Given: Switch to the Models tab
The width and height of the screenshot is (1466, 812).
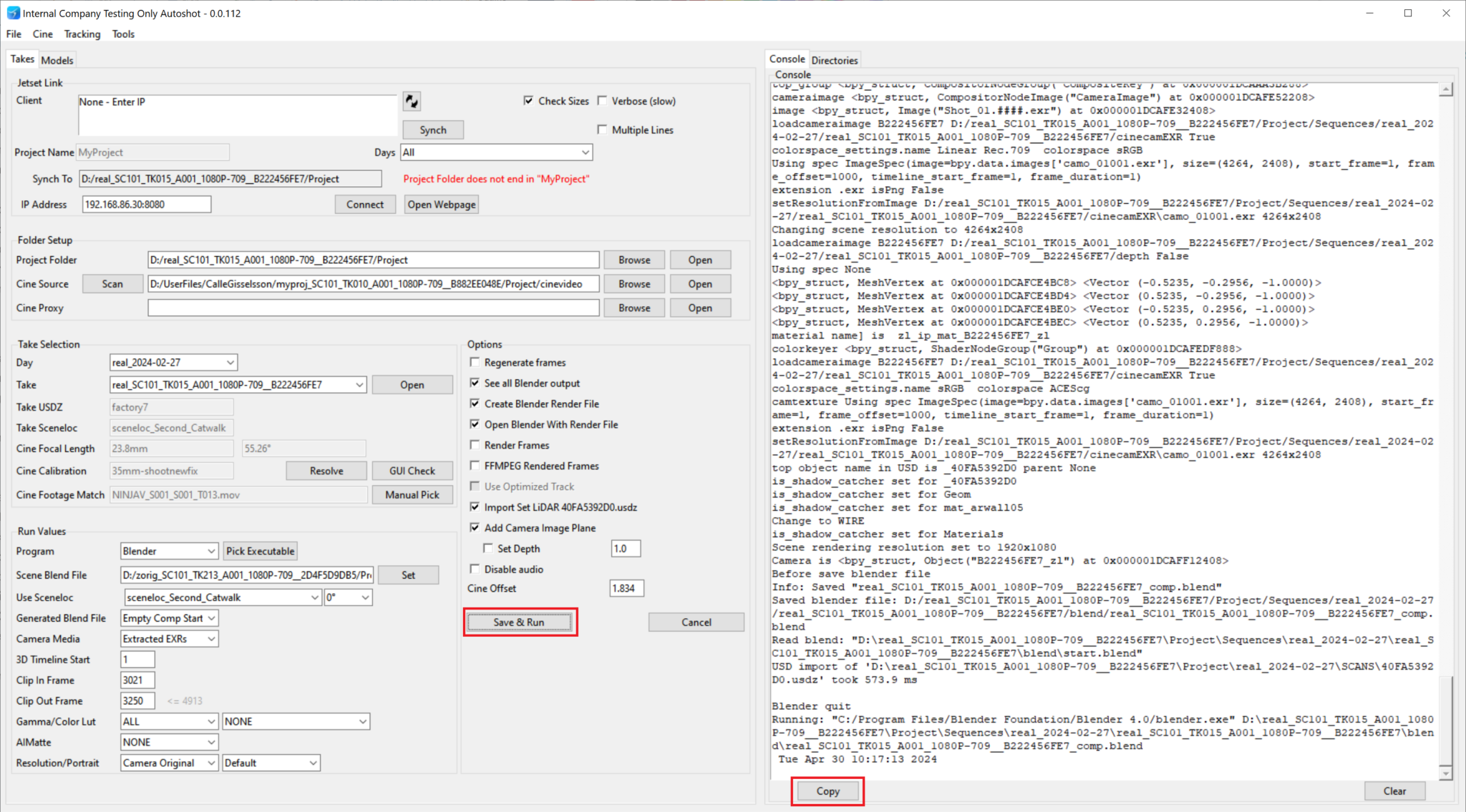Looking at the screenshot, I should [x=57, y=60].
